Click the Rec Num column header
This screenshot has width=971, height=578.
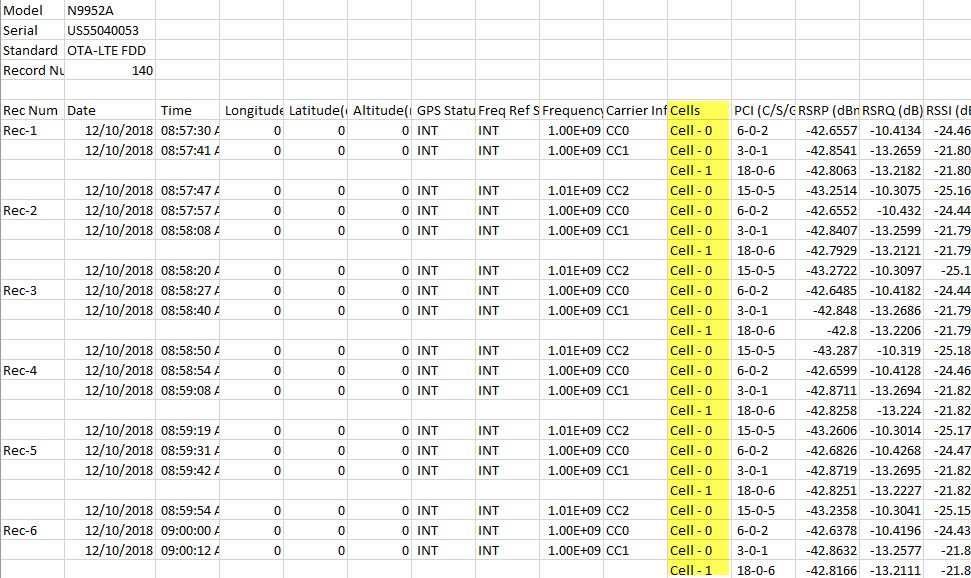[32, 110]
